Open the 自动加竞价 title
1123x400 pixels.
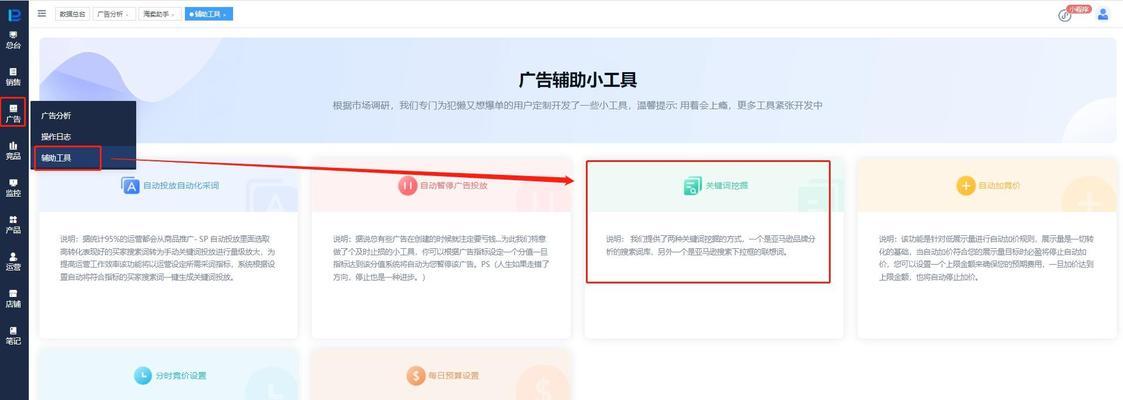tap(999, 185)
